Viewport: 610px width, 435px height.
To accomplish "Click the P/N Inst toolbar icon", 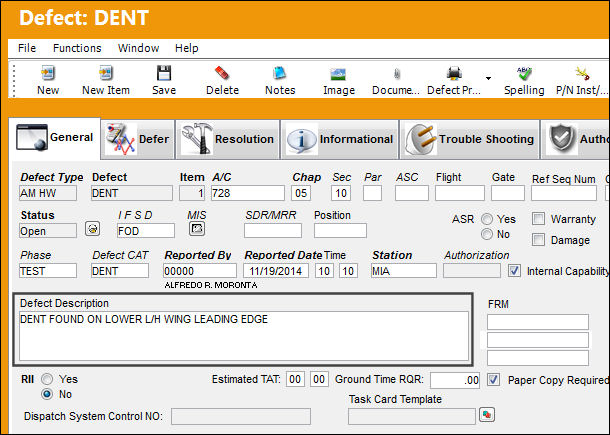I will [582, 73].
